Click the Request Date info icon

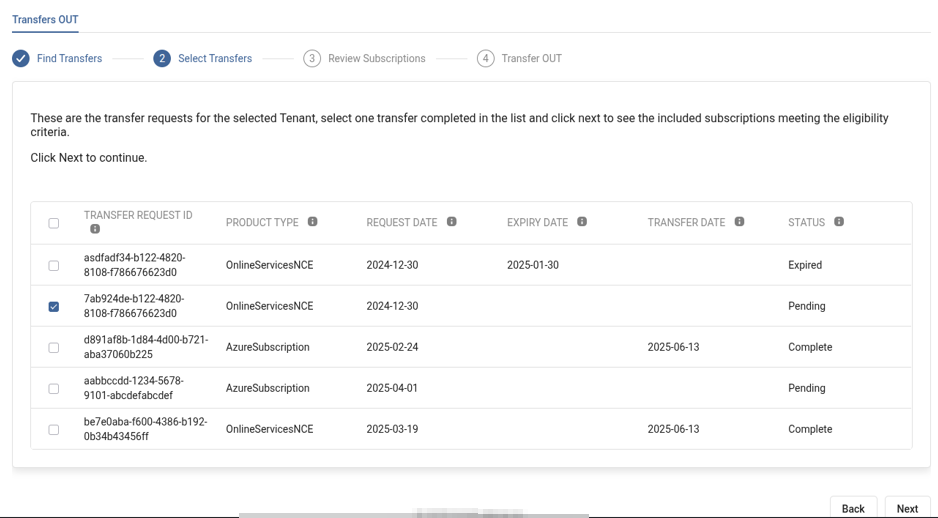click(x=452, y=222)
